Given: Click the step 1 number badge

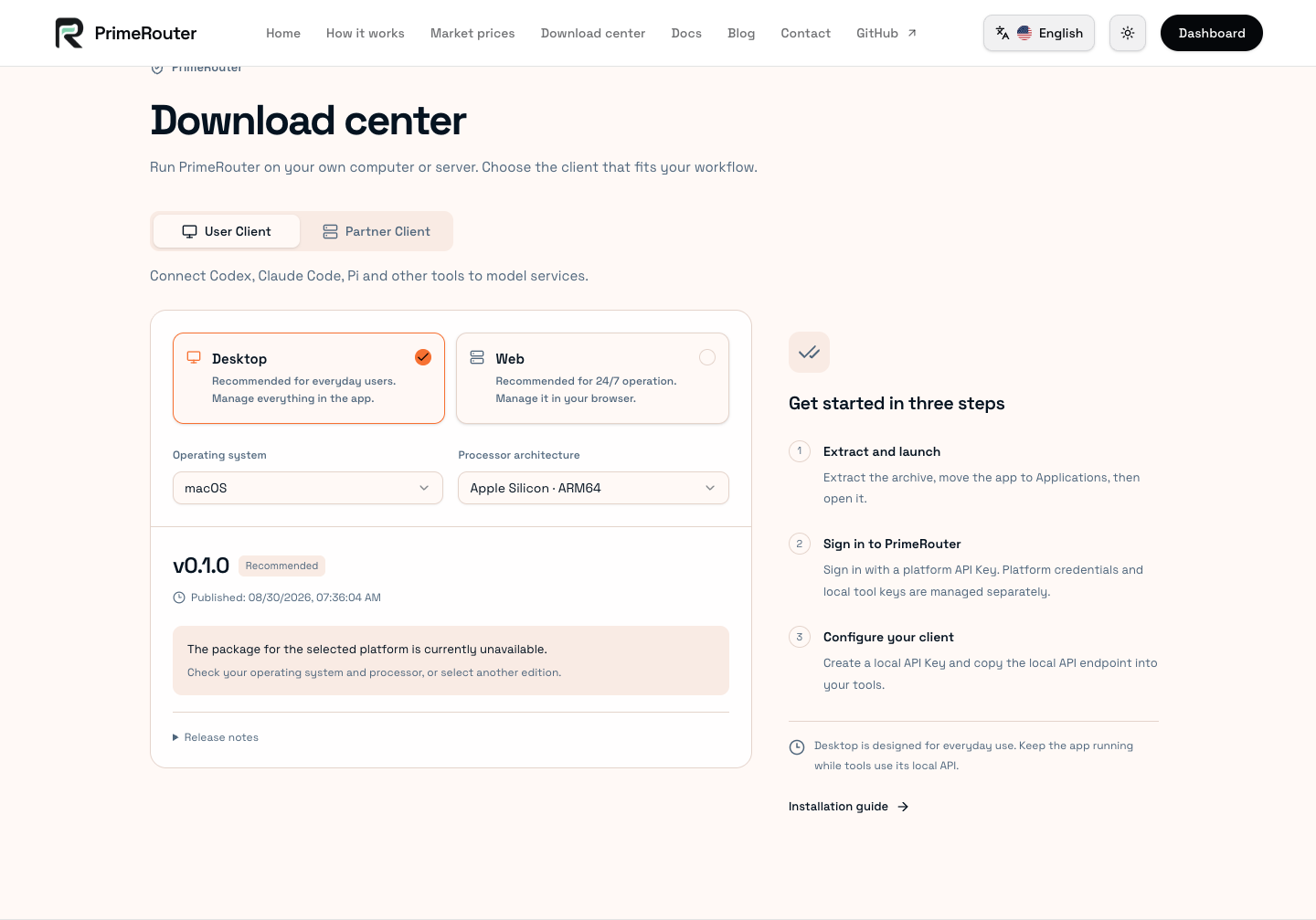Looking at the screenshot, I should pos(800,451).
